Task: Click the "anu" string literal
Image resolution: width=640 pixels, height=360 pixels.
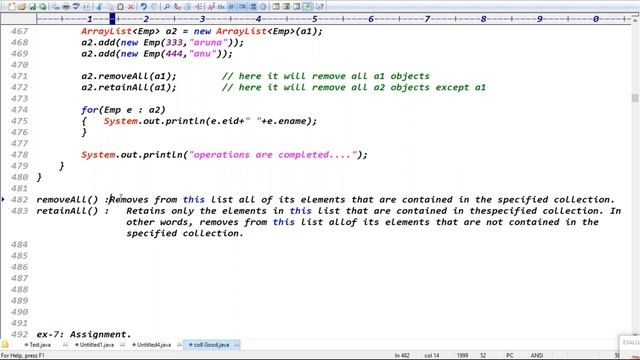Action: click(202, 54)
